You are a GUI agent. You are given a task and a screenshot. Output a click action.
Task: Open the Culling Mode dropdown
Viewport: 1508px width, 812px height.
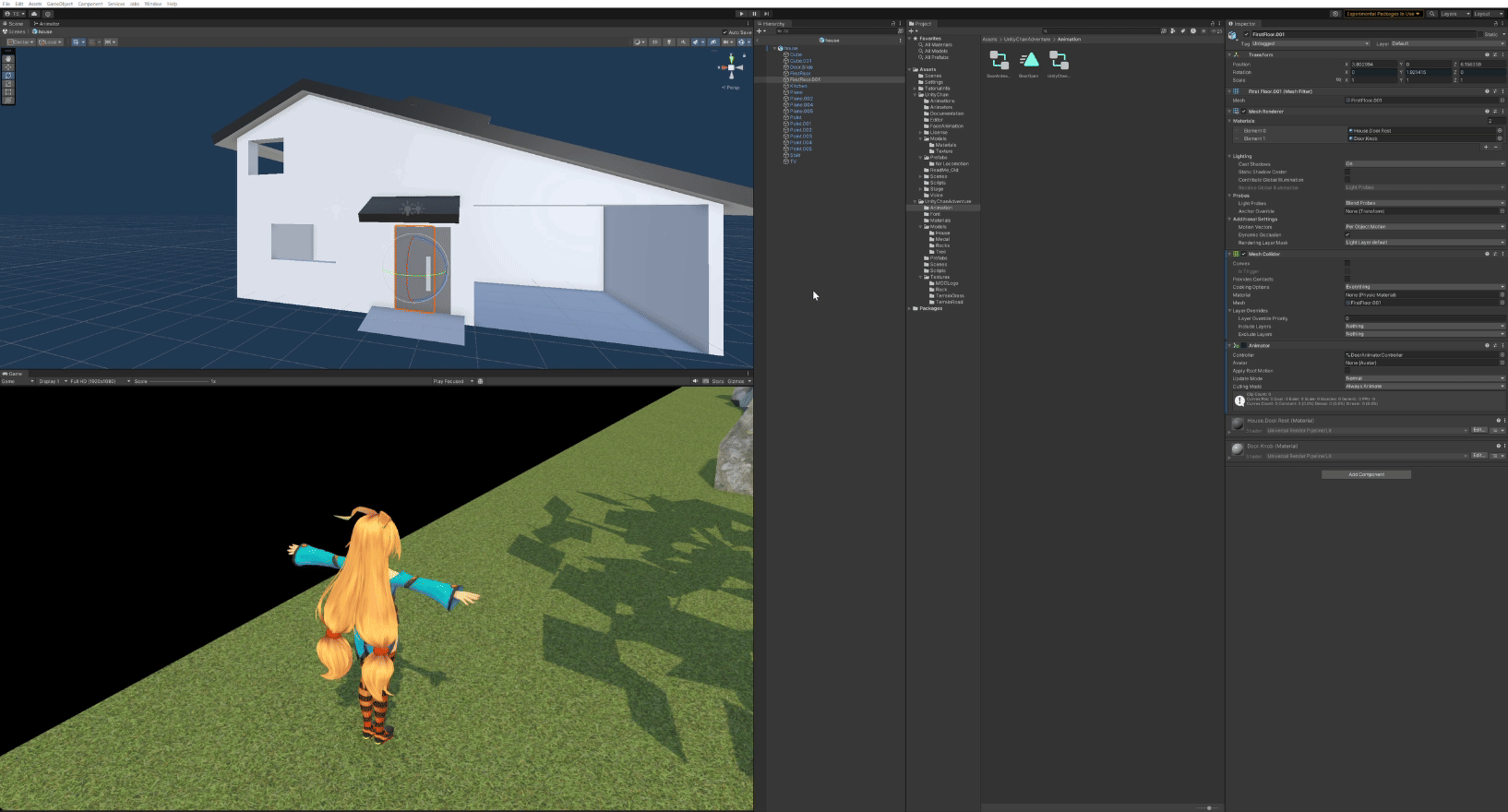(1424, 387)
